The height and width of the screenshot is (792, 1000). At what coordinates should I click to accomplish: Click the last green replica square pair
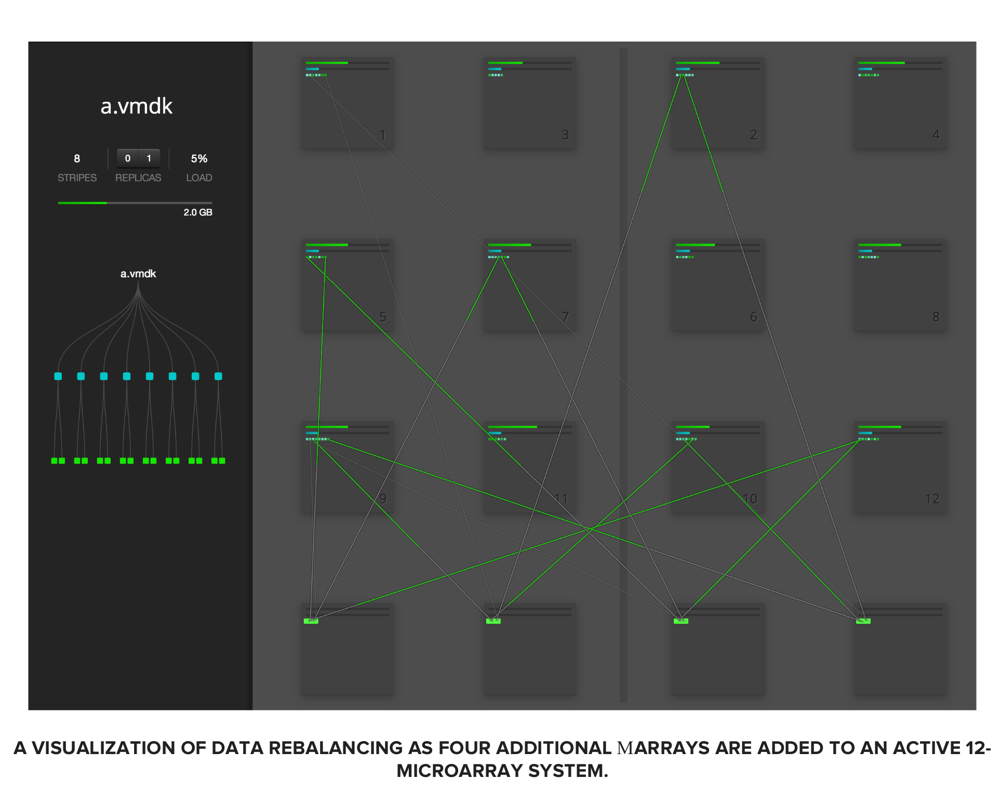218,460
